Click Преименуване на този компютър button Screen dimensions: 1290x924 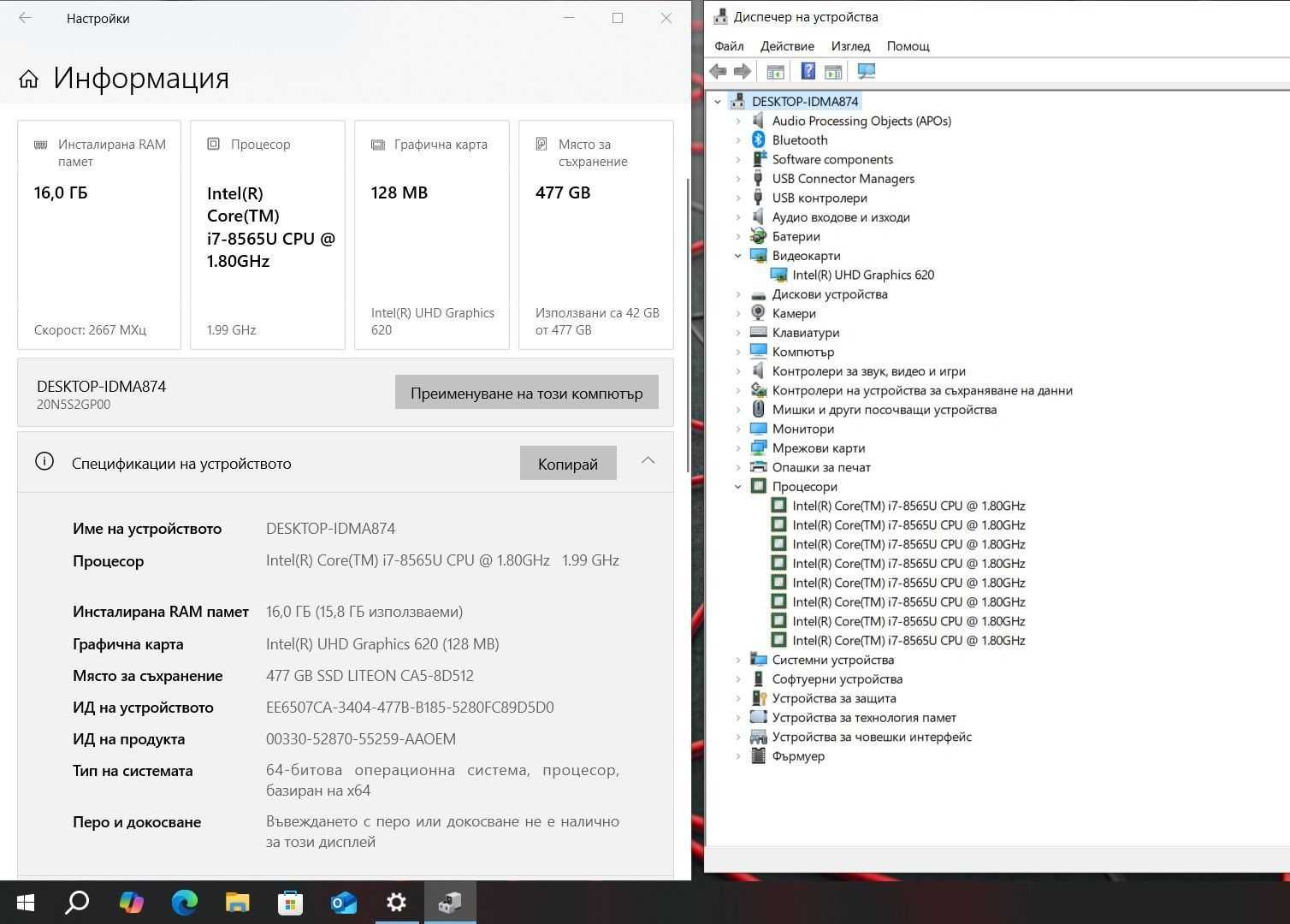click(x=526, y=393)
